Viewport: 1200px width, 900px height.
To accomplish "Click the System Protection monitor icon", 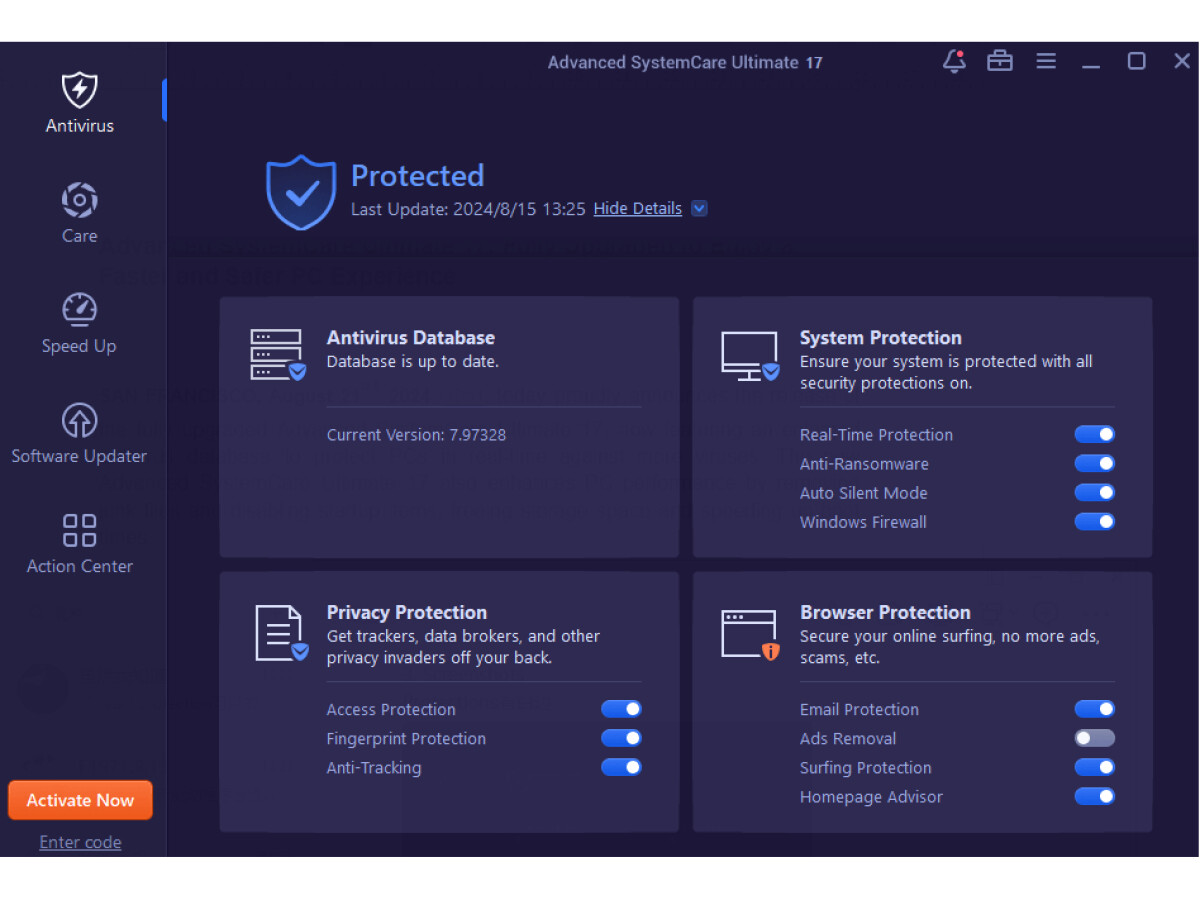I will click(x=750, y=356).
